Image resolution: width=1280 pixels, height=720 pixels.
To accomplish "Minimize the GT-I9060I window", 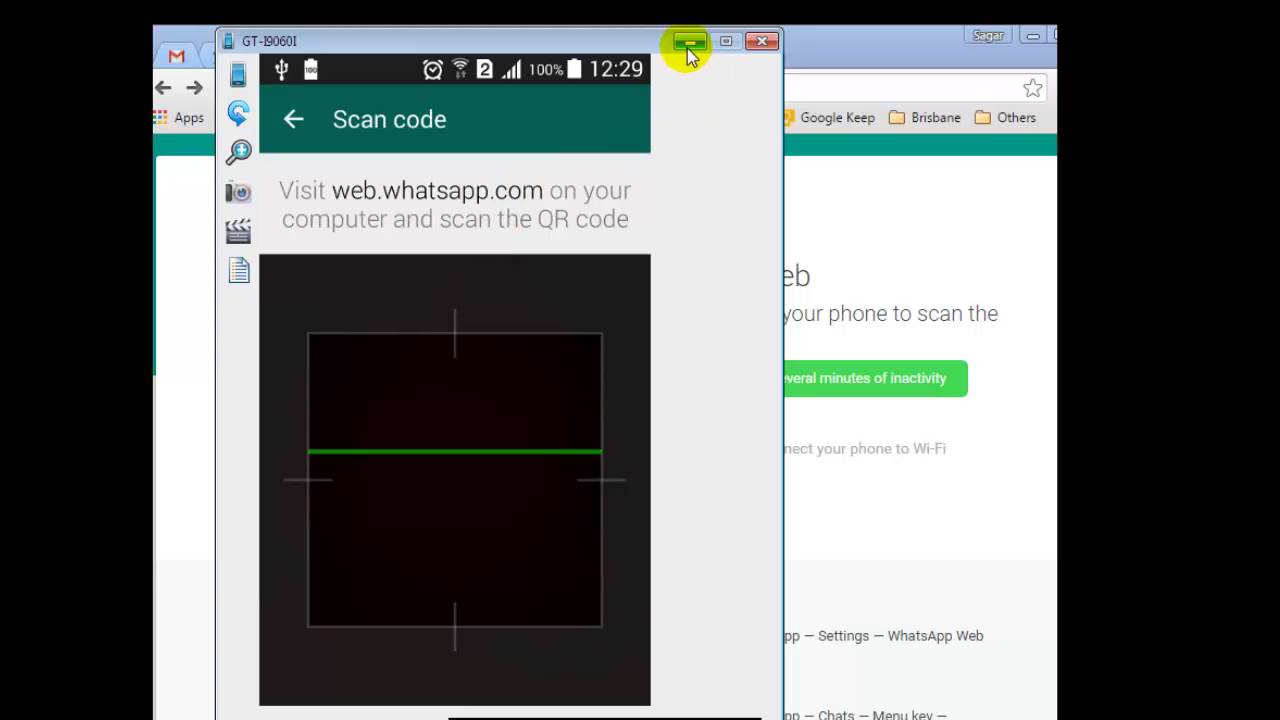I will (x=690, y=41).
